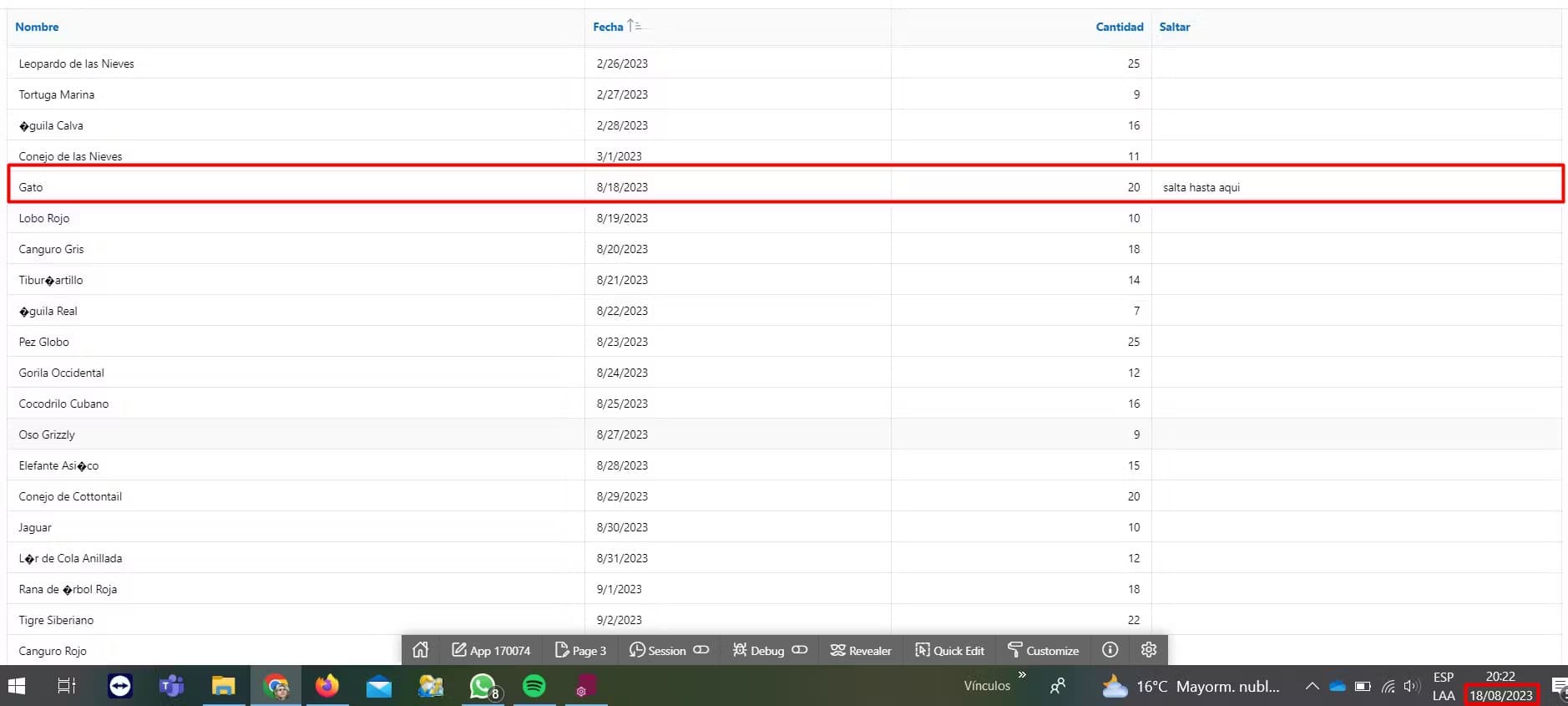
Task: Select the Gato row cell
Action: [31, 187]
